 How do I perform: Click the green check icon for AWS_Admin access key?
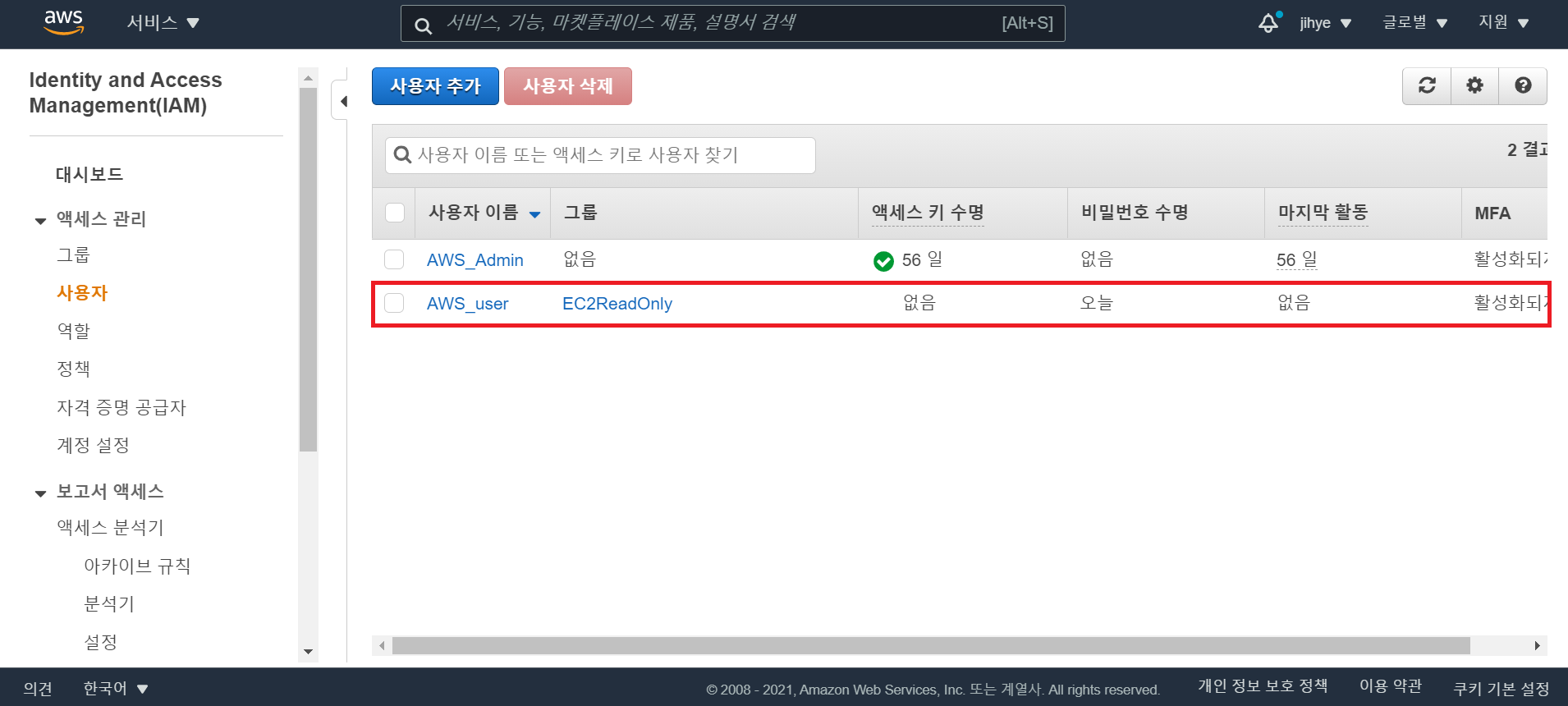pos(883,261)
